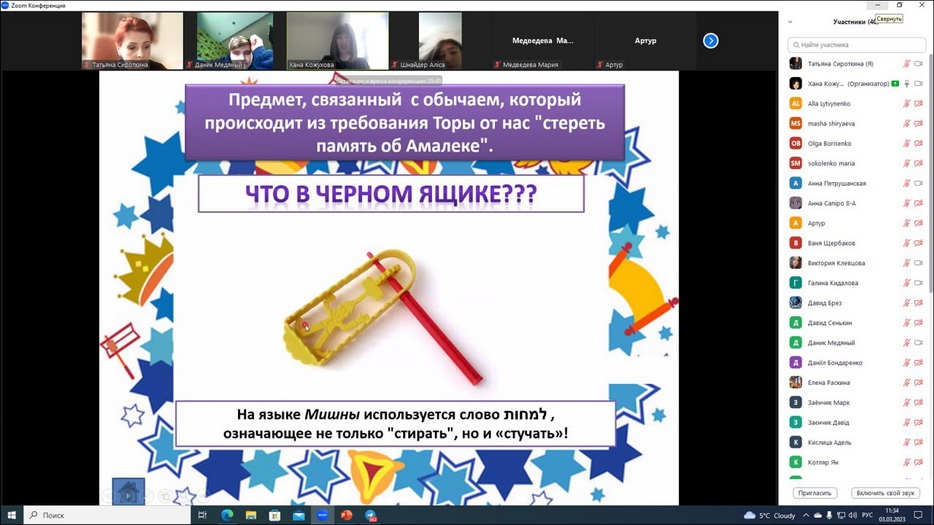The width and height of the screenshot is (934, 525).
Task: Toggle muted mic for Давид Брез
Action: pos(907,303)
